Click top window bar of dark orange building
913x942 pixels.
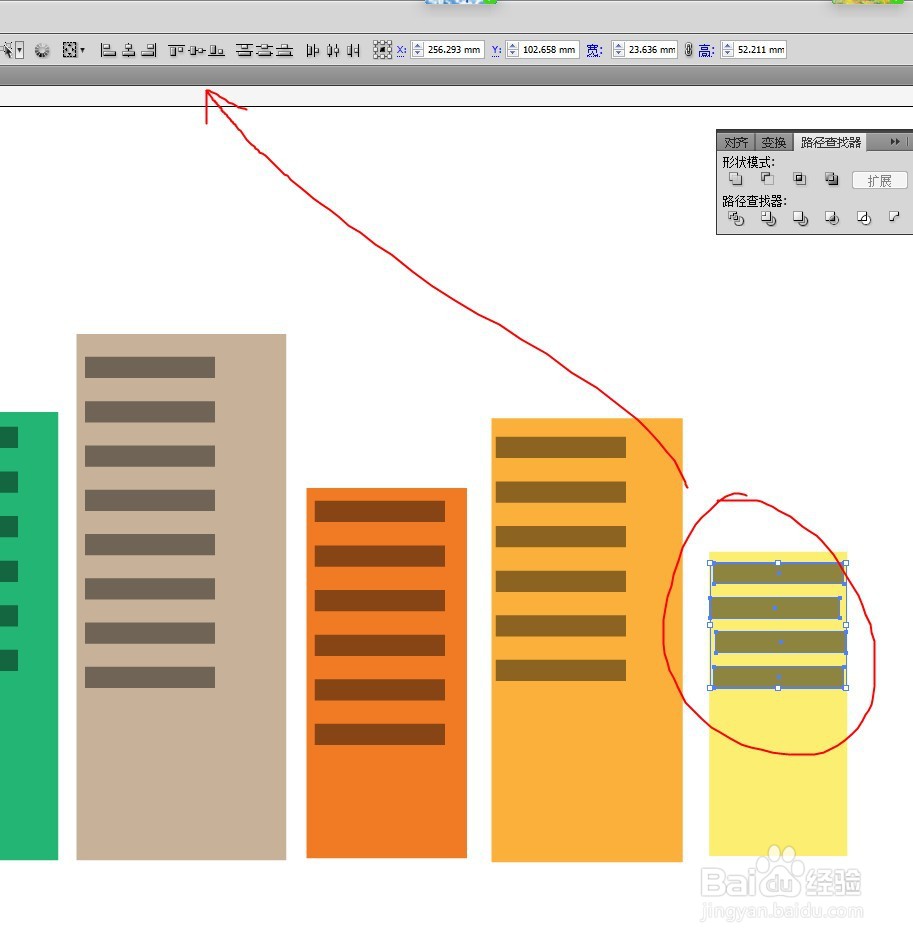pyautogui.click(x=380, y=511)
